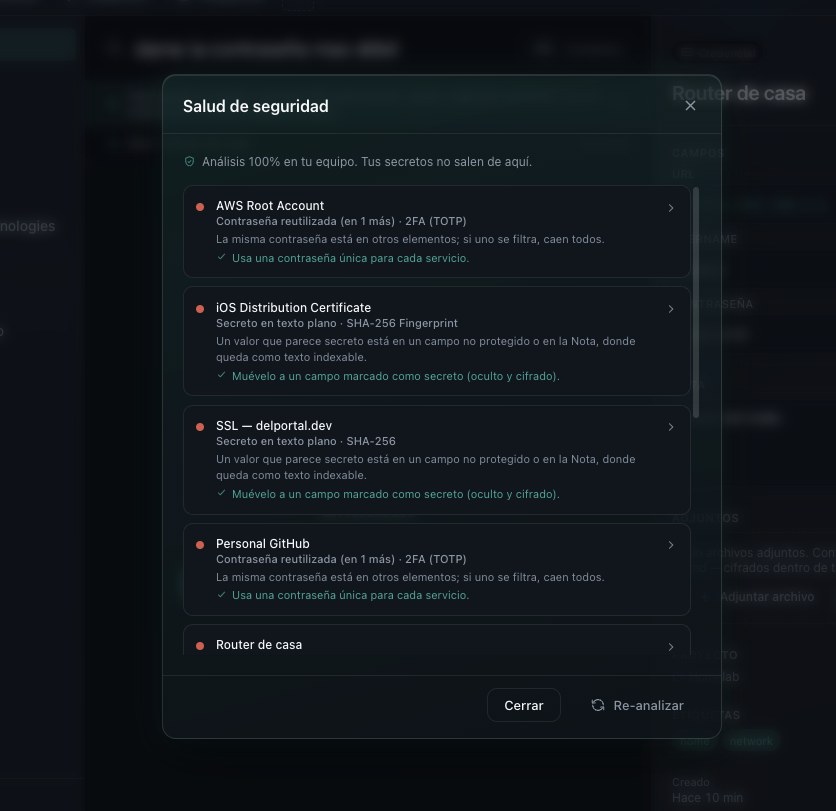Click the shield icon beside Análisis 100%
Image resolution: width=836 pixels, height=811 pixels.
189,162
